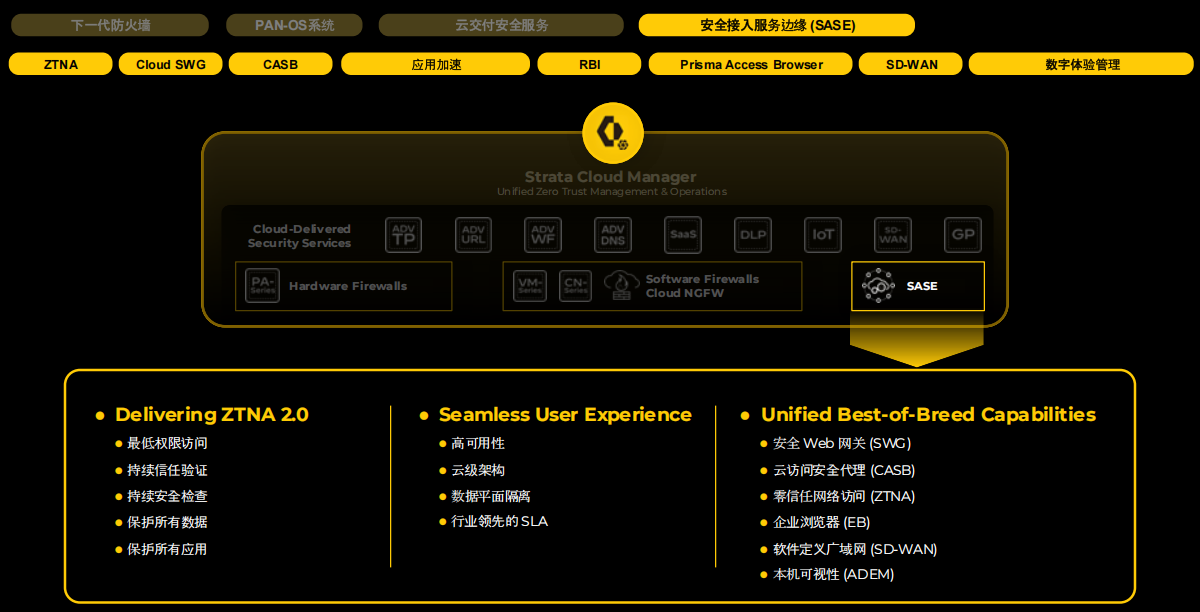Click the IoT security icon
This screenshot has height=612, width=1200.
[x=823, y=235]
